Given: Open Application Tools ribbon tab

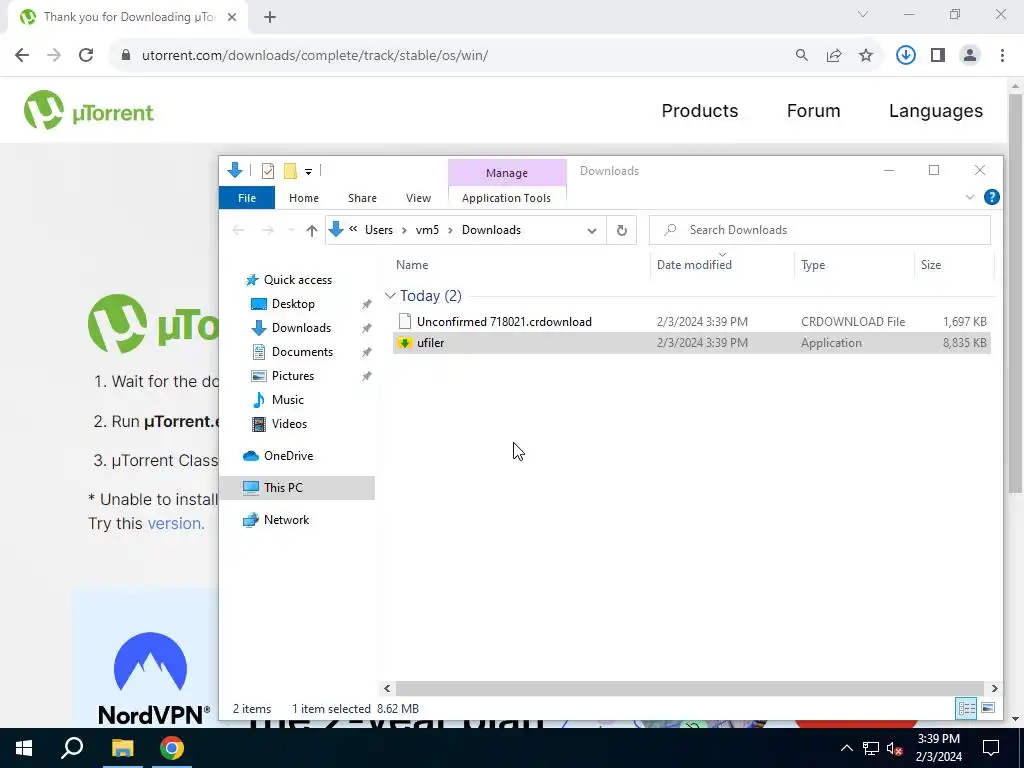Looking at the screenshot, I should pos(506,198).
